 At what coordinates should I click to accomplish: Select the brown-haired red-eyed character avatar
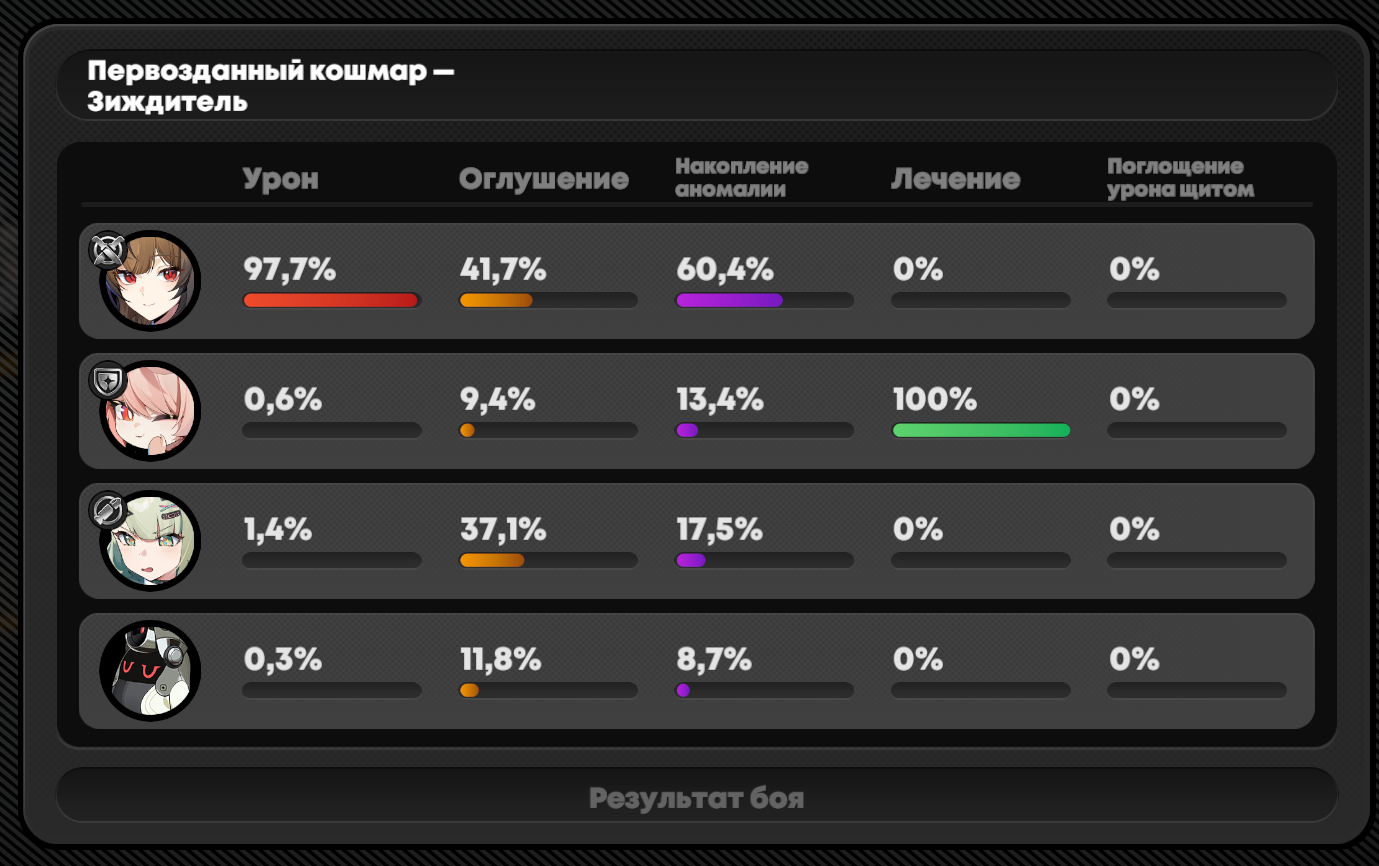(152, 282)
